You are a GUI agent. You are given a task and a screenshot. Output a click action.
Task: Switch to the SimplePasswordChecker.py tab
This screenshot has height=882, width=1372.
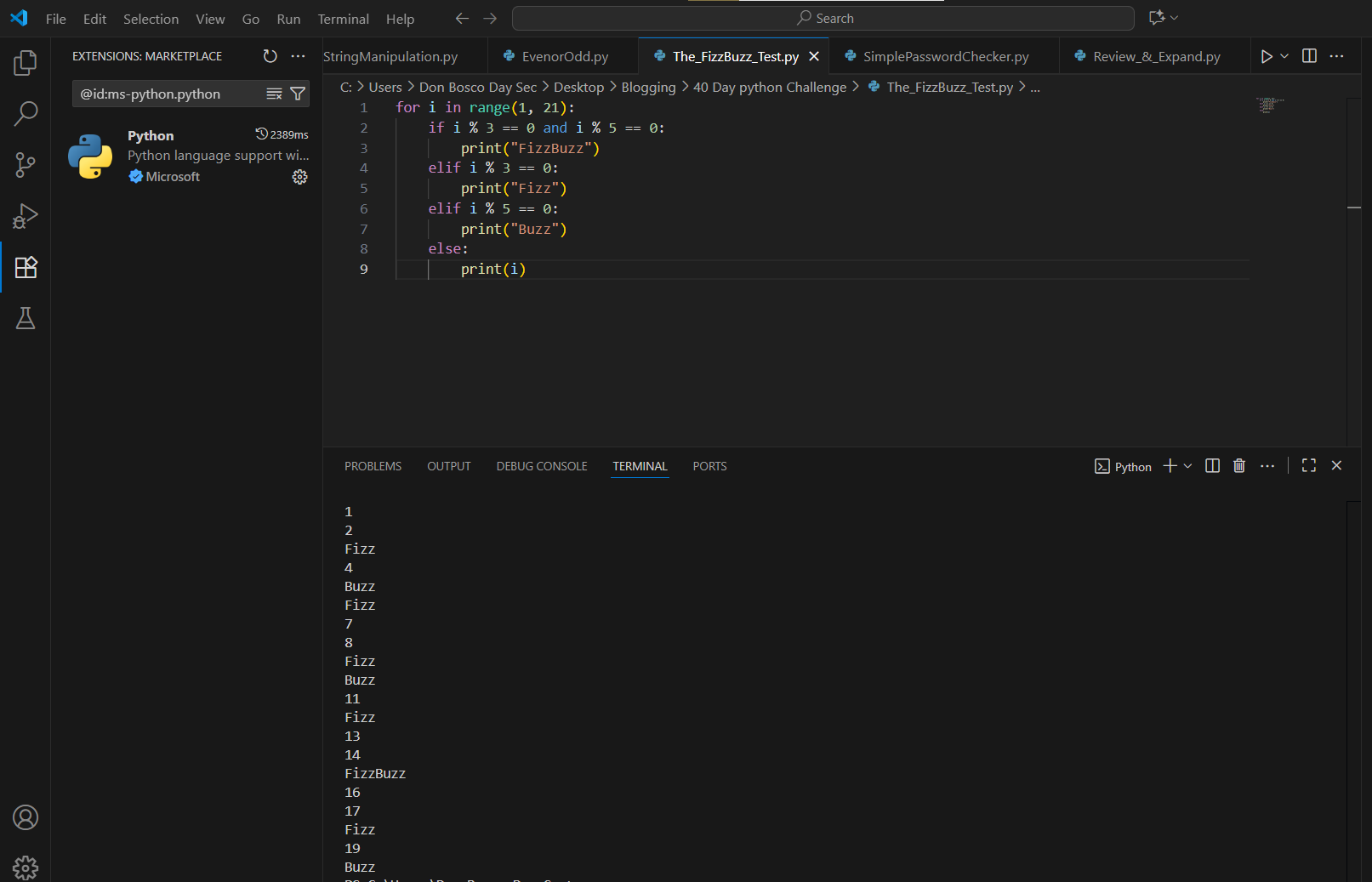click(x=945, y=56)
